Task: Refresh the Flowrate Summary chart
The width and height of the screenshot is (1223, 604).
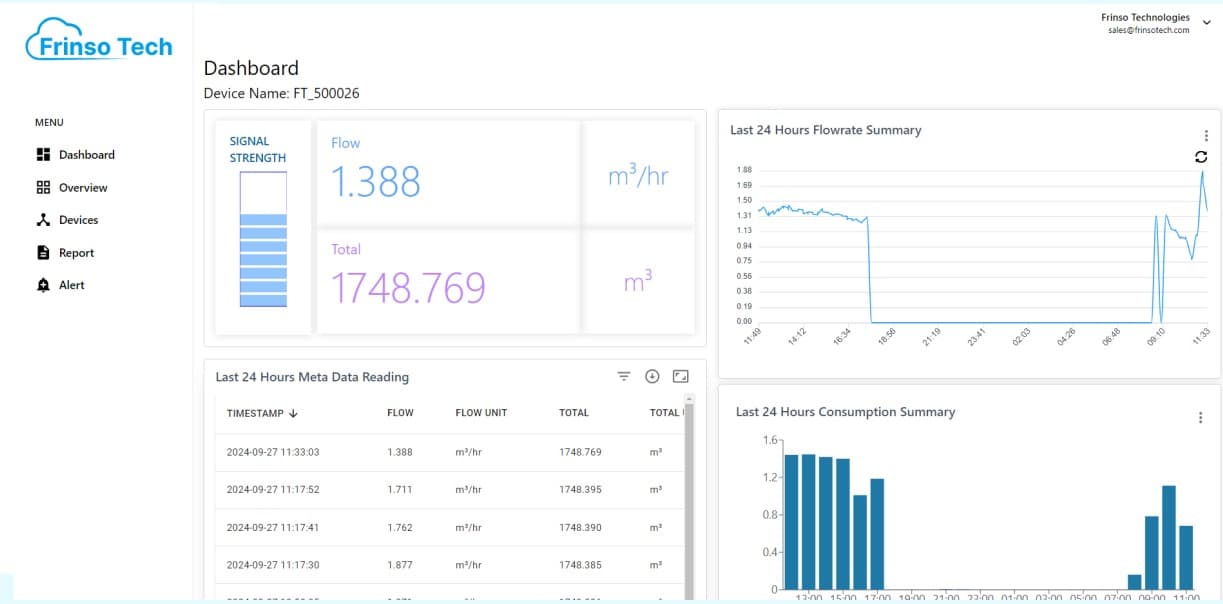Action: tap(1201, 157)
